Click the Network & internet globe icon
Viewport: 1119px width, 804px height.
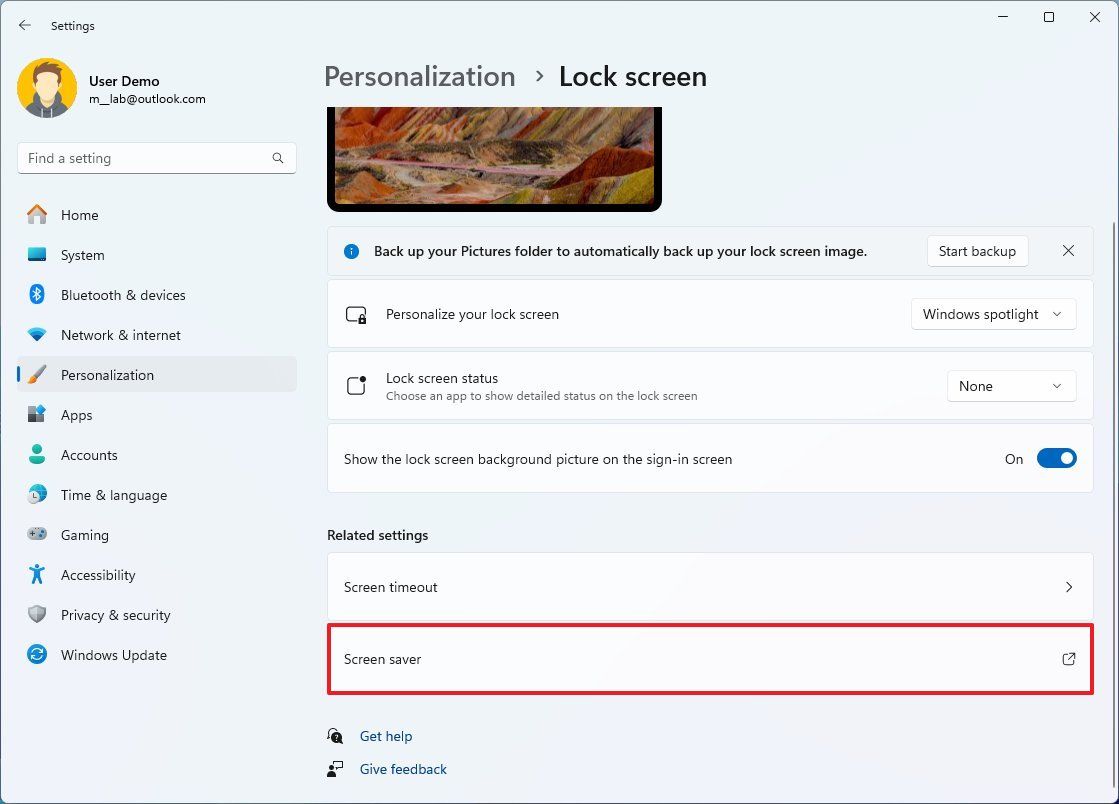point(38,335)
